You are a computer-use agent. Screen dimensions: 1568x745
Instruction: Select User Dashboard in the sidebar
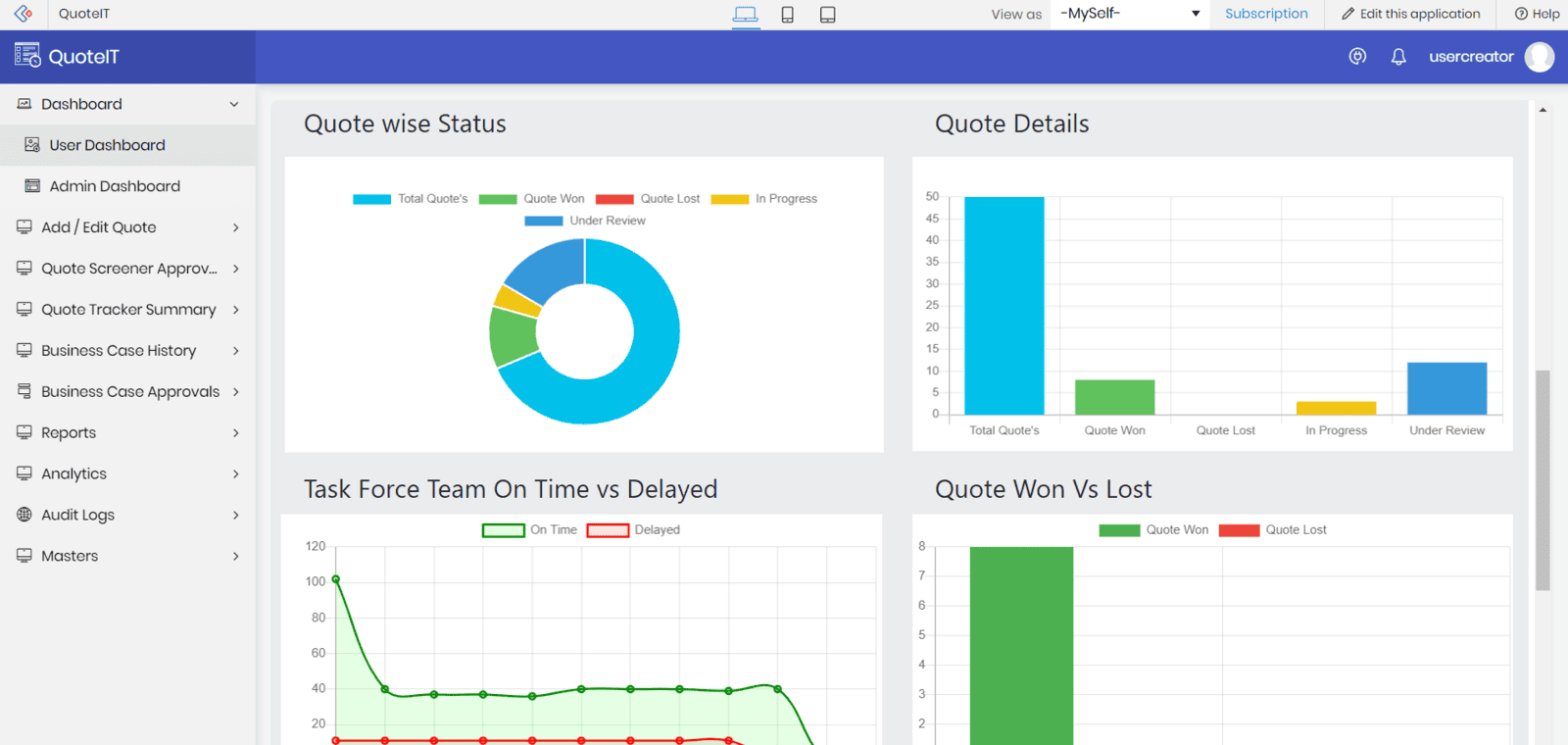point(107,145)
